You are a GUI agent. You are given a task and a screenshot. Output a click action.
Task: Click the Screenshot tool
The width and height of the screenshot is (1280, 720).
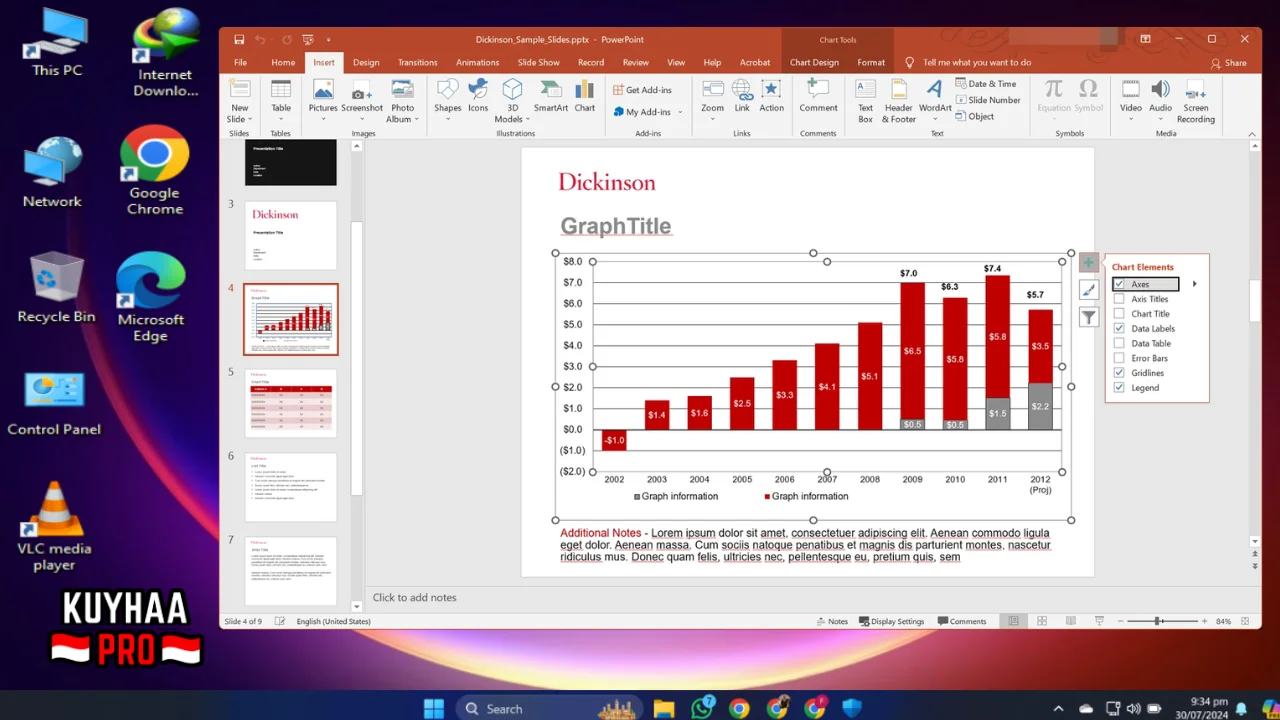pyautogui.click(x=361, y=100)
